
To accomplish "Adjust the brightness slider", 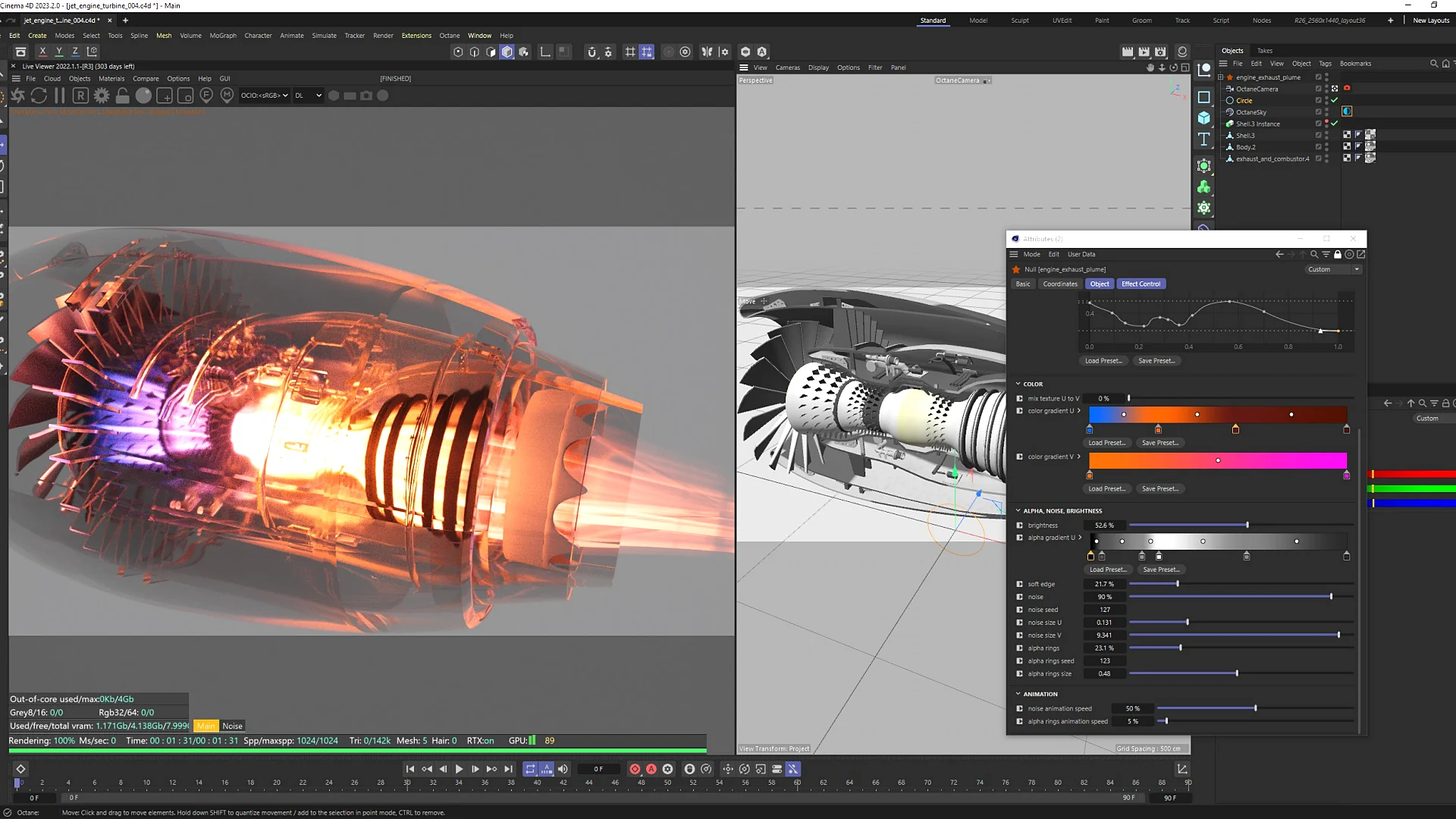I will click(1241, 525).
